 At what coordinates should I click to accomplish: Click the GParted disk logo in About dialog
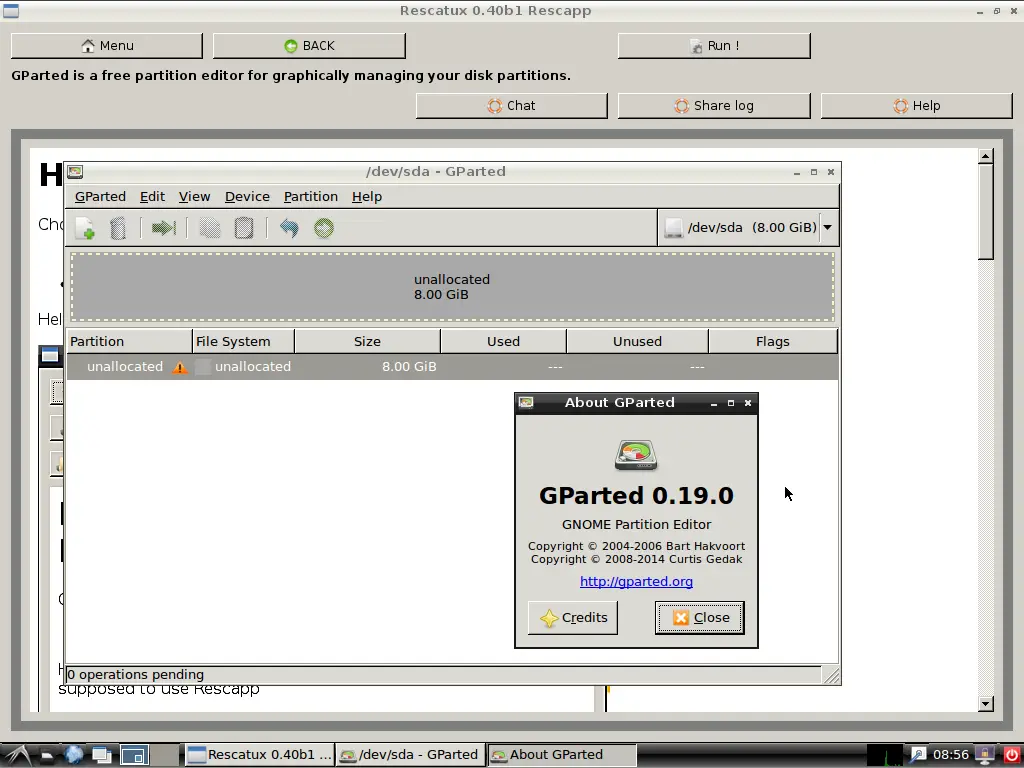[x=636, y=455]
